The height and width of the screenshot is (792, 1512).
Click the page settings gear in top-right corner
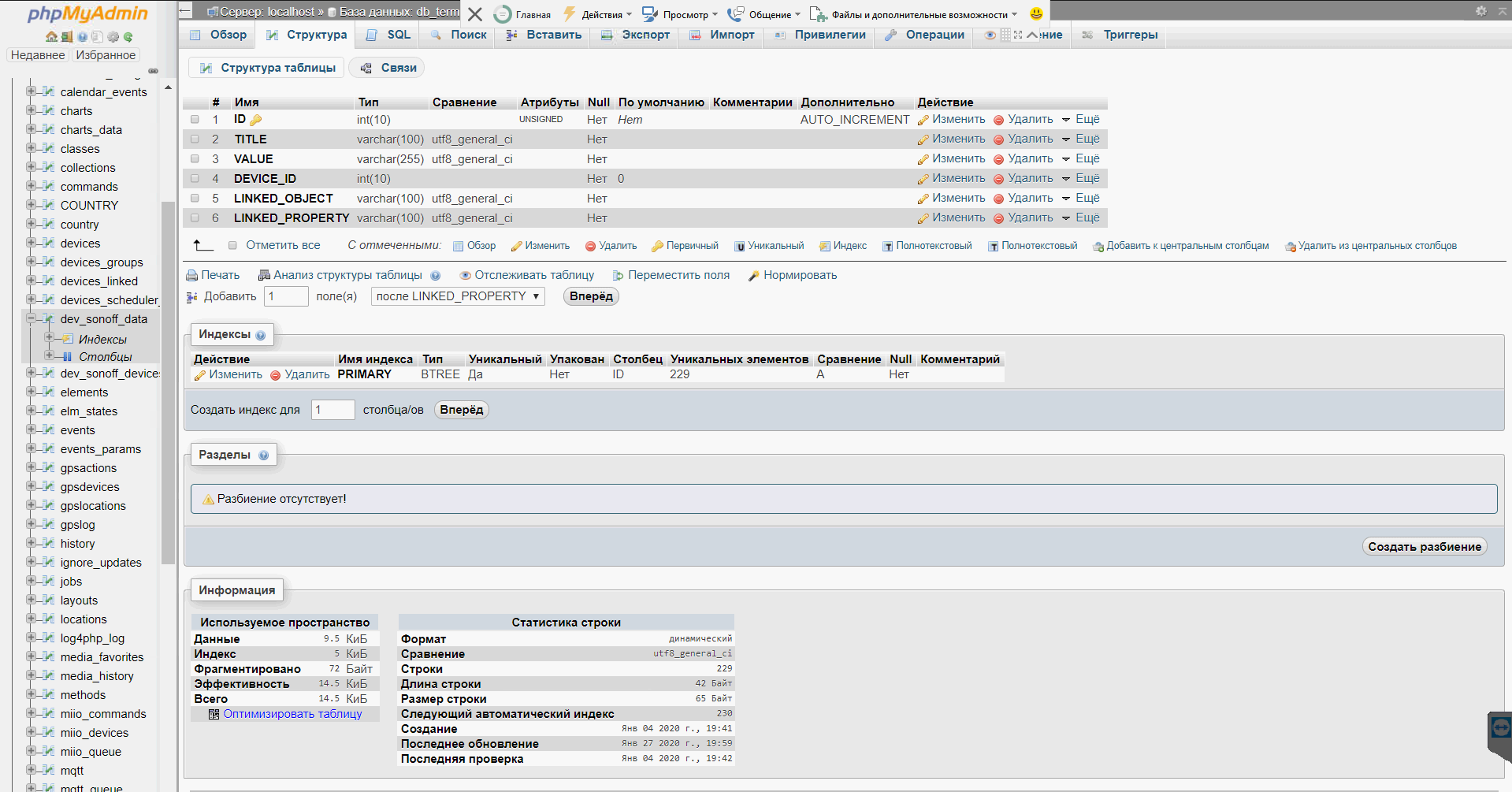(x=1480, y=11)
